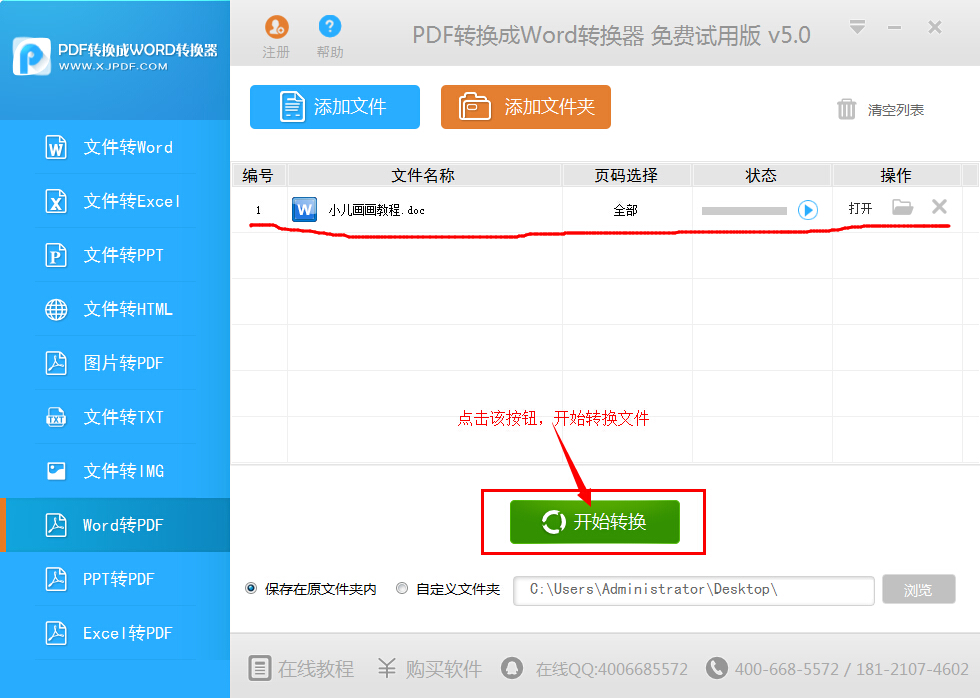Select 文件转Word in sidebar
Viewport: 980px width, 698px height.
pos(115,147)
